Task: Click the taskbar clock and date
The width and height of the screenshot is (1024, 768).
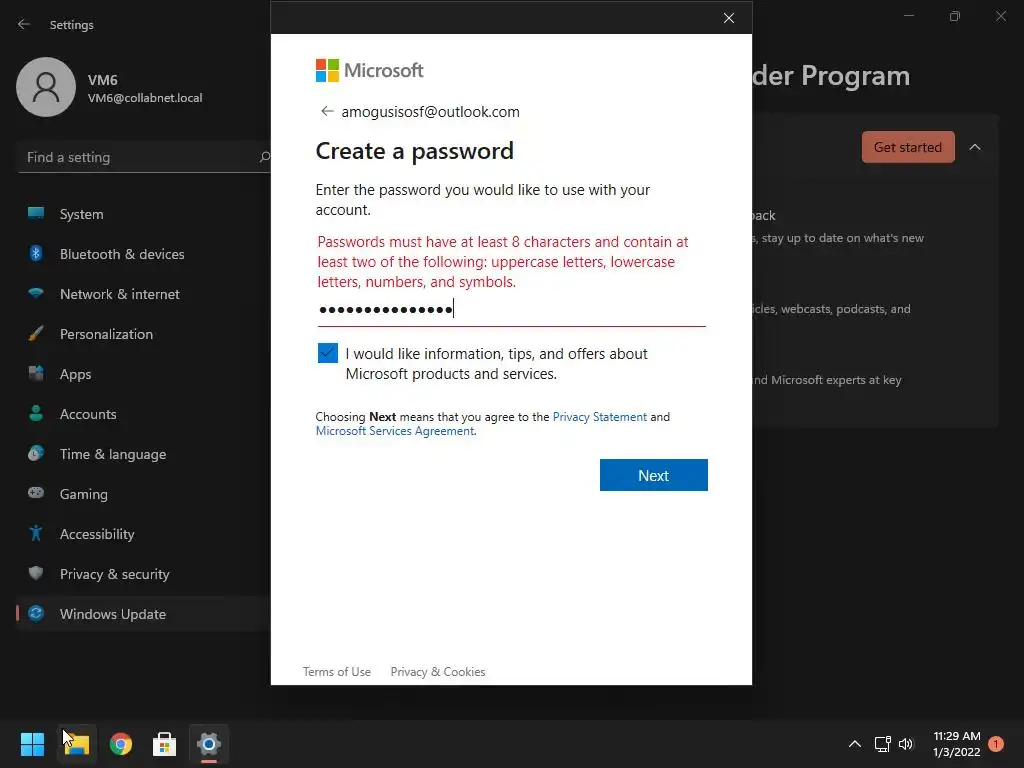Action: tap(956, 744)
